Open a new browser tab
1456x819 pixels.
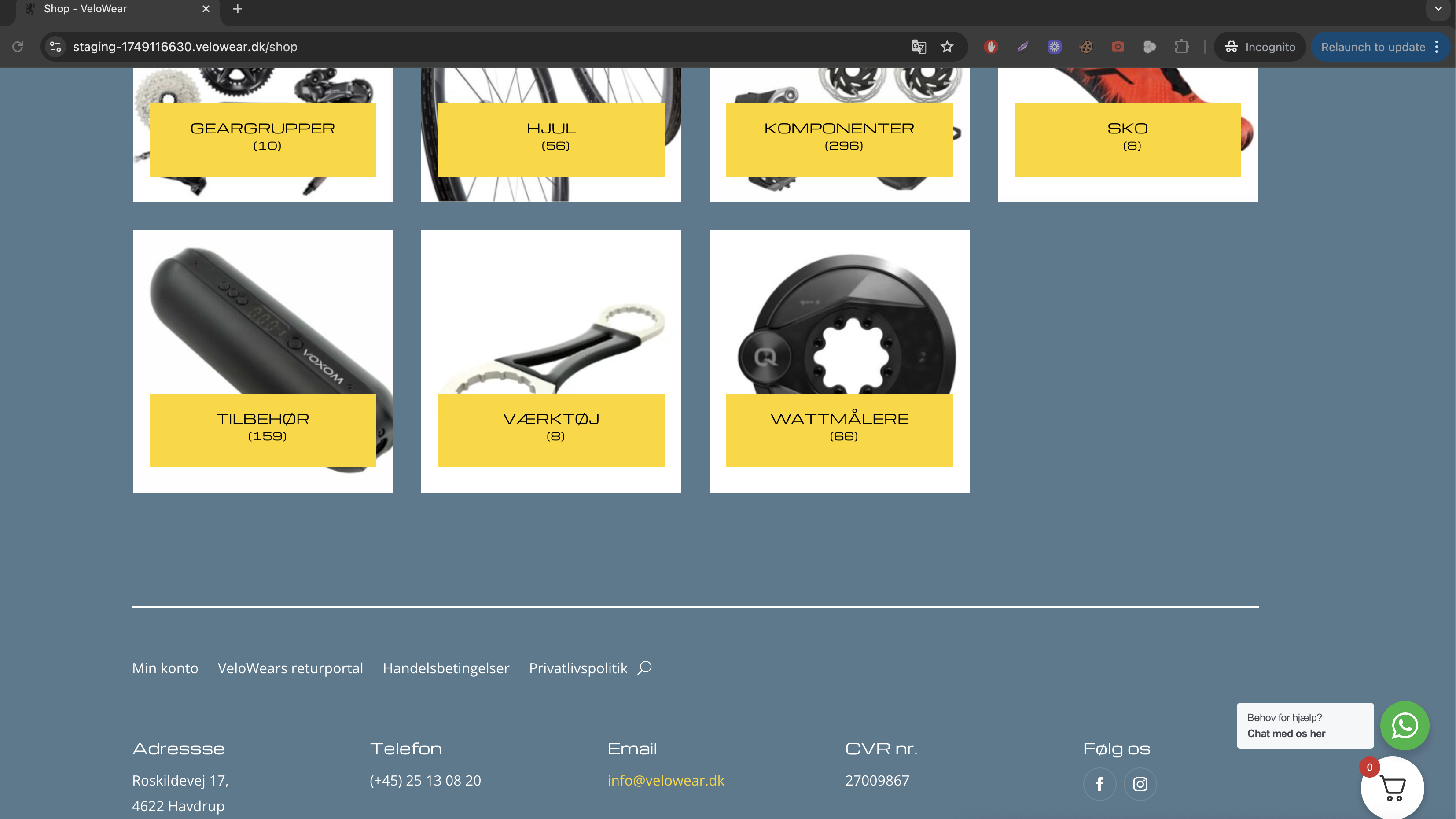tap(237, 9)
